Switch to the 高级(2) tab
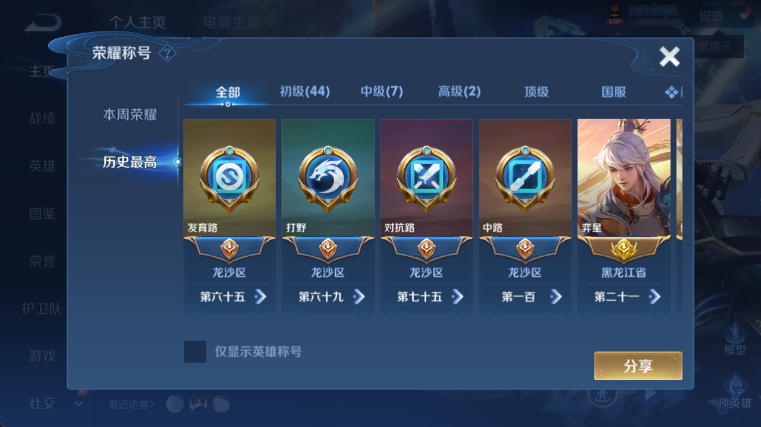761x427 pixels. click(459, 91)
